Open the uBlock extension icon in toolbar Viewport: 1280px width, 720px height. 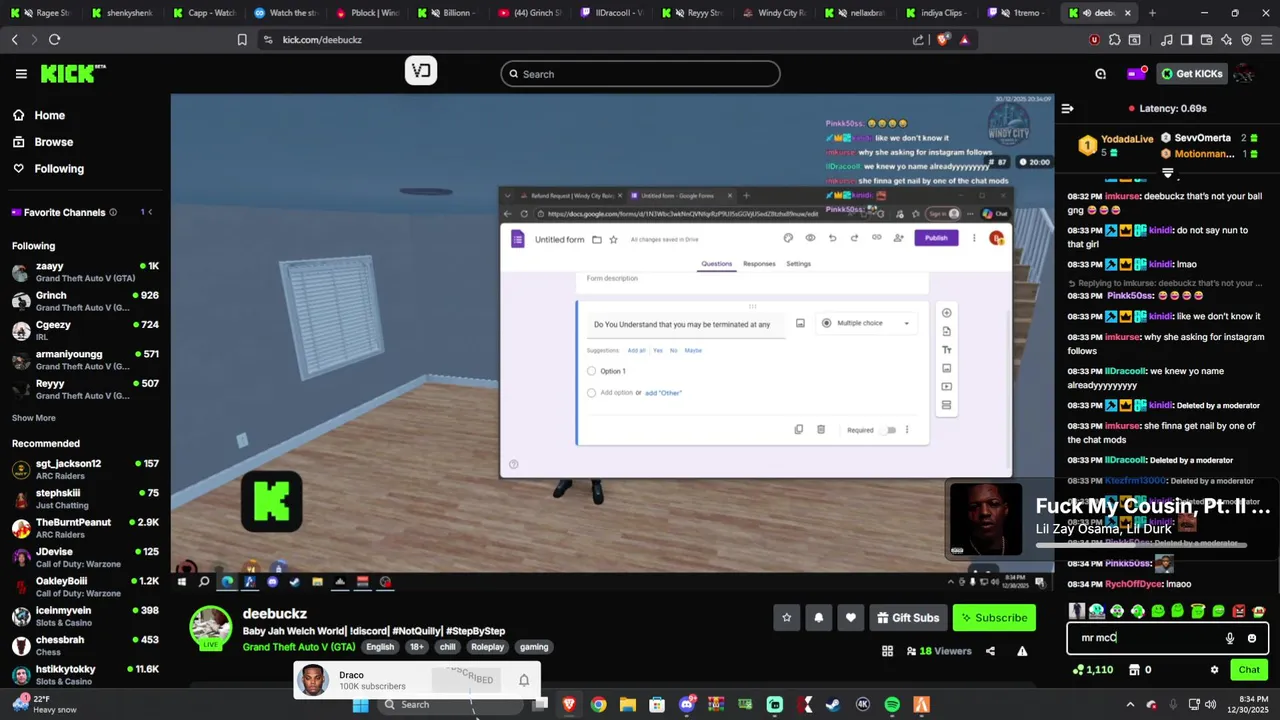coord(1094,40)
